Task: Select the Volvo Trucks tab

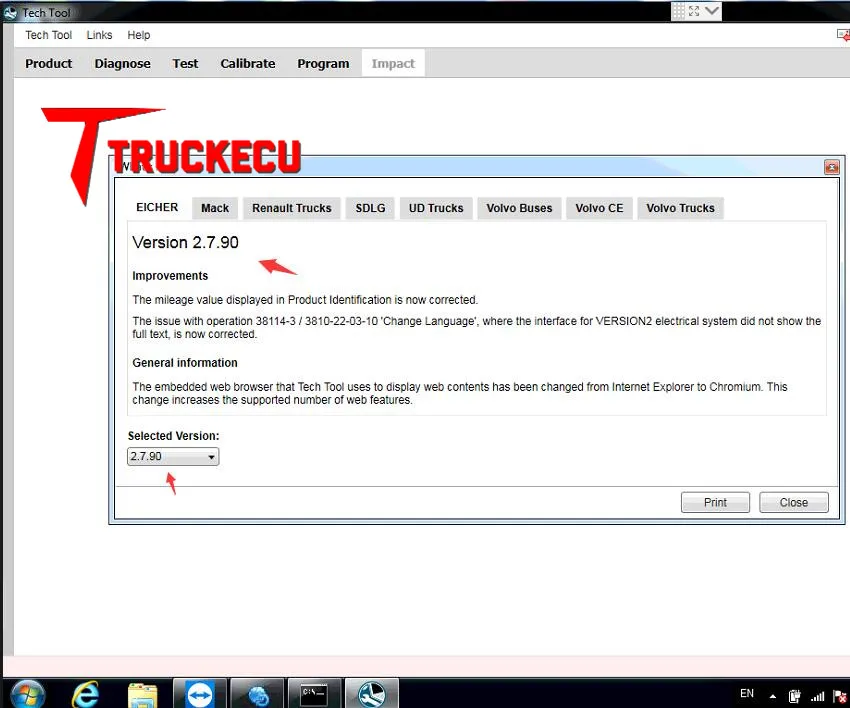Action: pos(680,208)
